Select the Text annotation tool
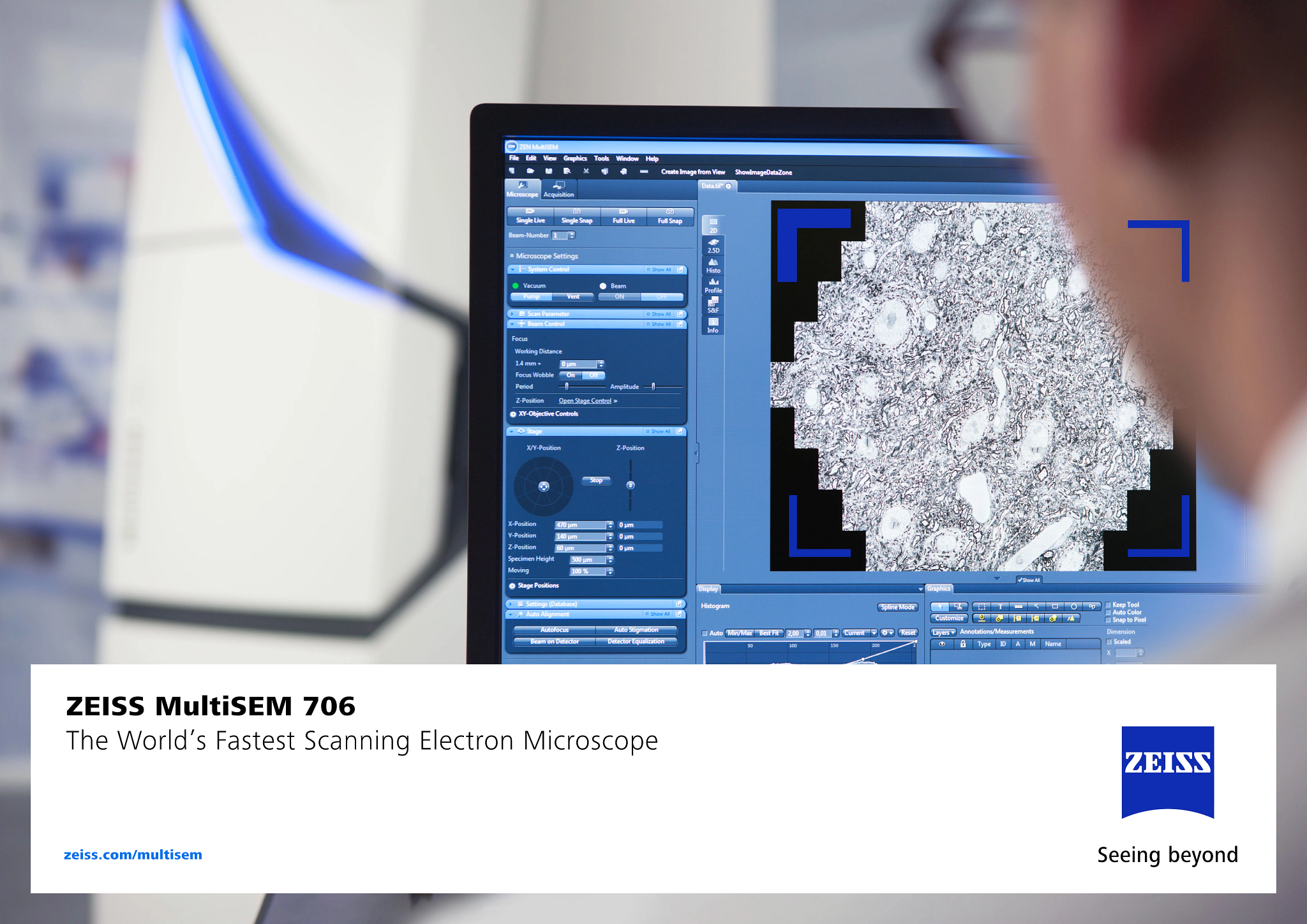The height and width of the screenshot is (924, 1307). (1000, 606)
